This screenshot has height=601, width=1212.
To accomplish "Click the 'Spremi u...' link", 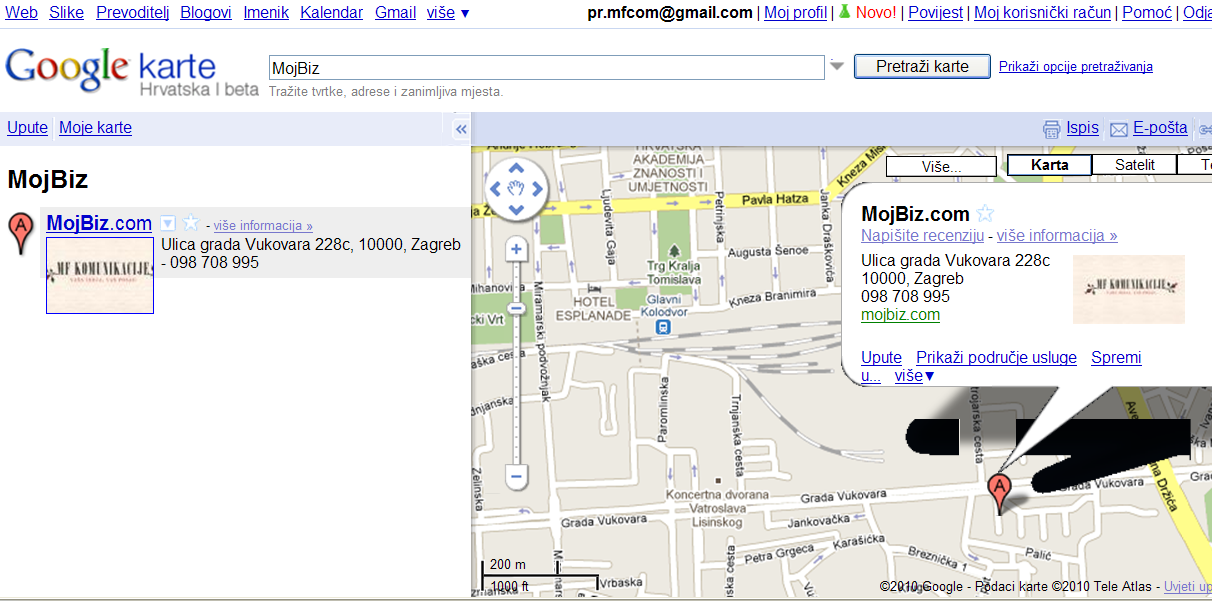I will [1116, 358].
